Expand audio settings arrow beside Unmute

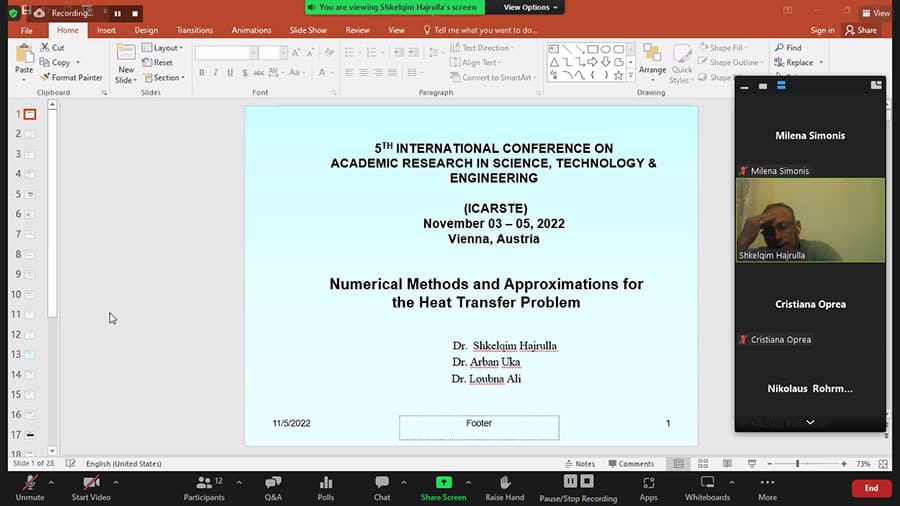(x=54, y=481)
